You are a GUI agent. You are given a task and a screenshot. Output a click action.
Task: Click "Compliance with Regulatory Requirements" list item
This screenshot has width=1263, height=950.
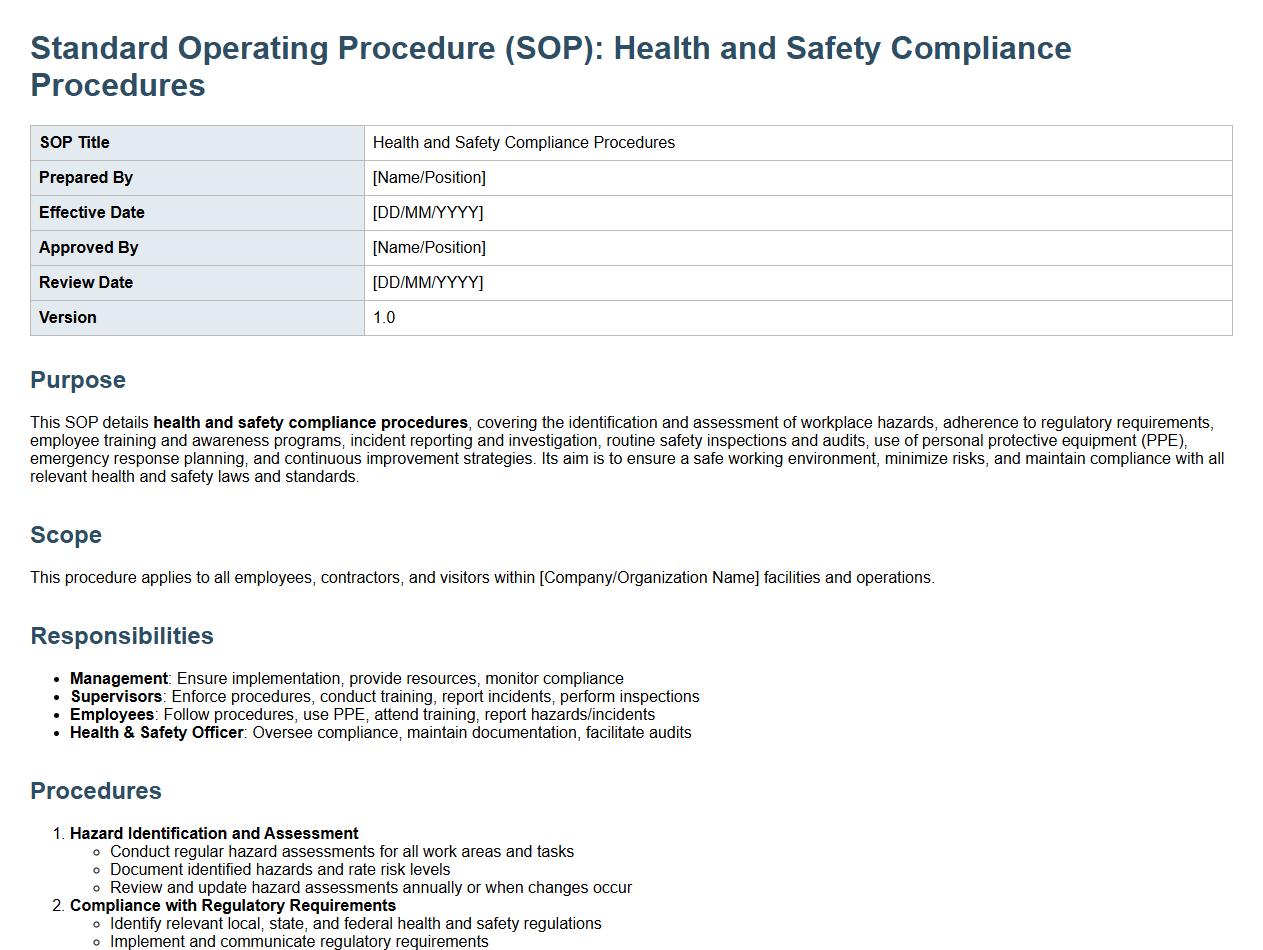click(233, 906)
